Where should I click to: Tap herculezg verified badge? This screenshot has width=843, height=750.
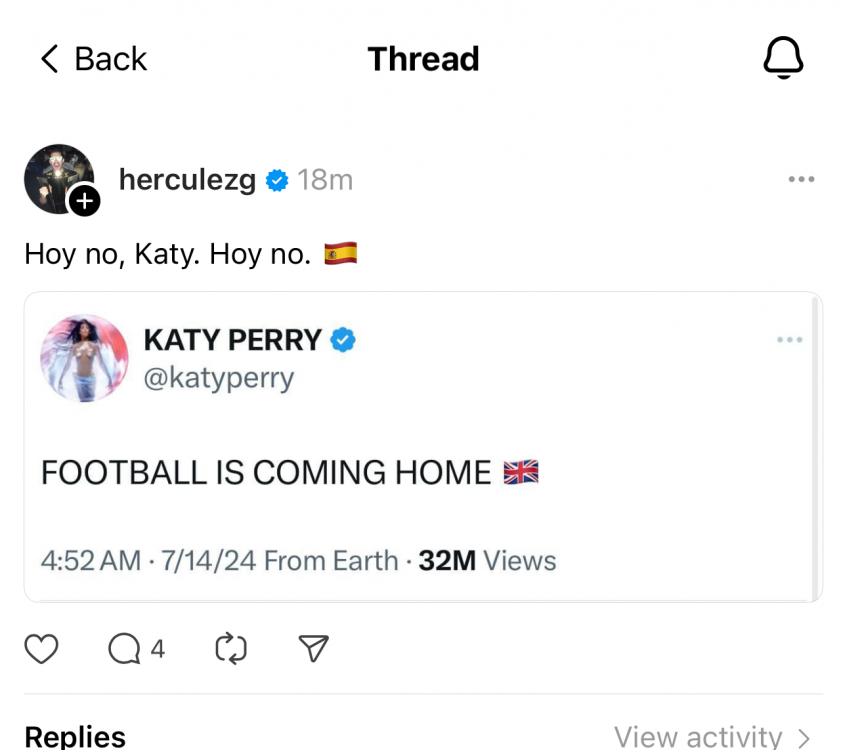277,180
